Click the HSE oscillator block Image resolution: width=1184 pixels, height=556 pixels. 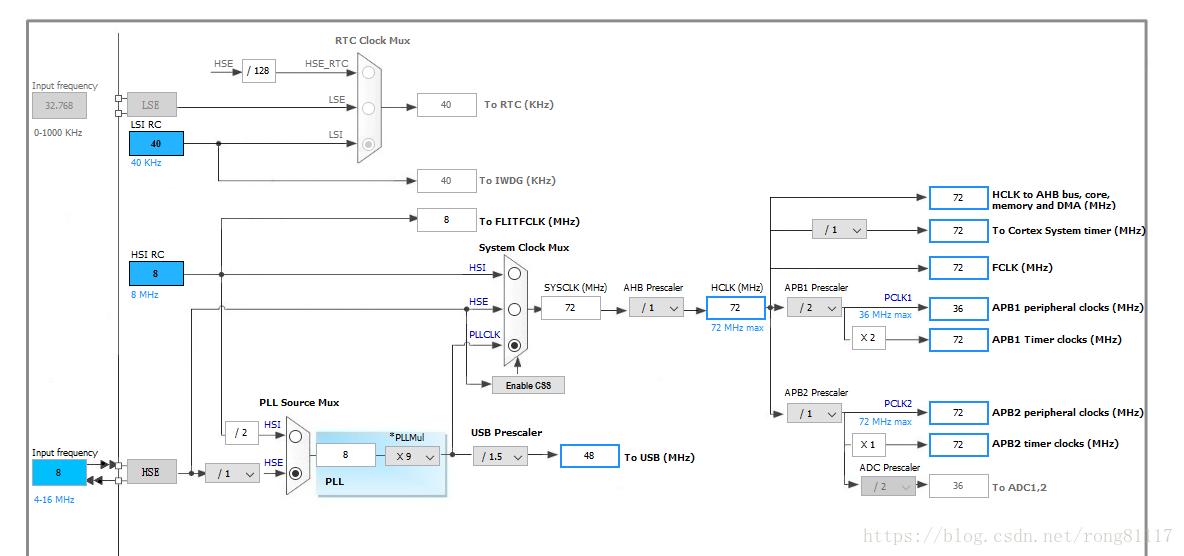(x=152, y=471)
